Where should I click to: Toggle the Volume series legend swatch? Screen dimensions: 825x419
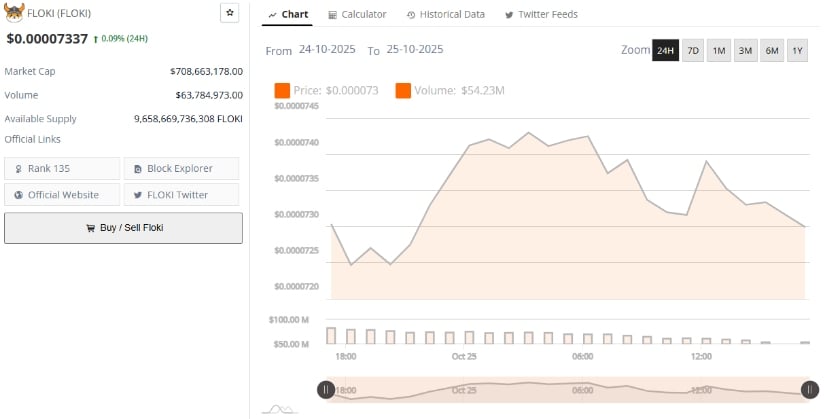coord(403,91)
